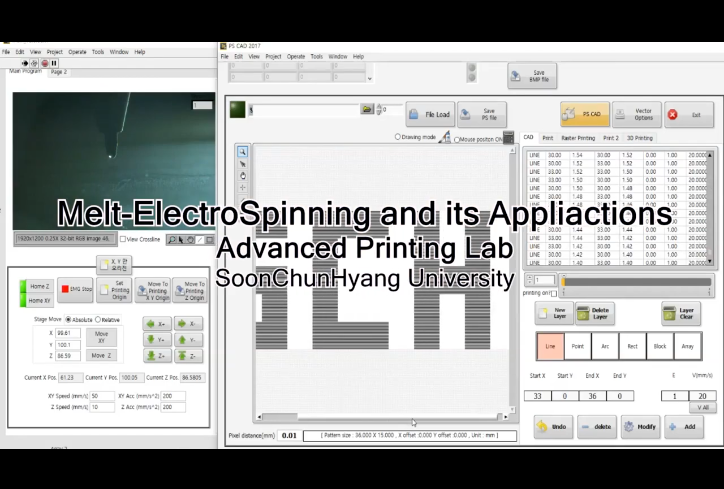Viewport: 724px width, 489px height.
Task: Toggle the Home Z button
Action: point(37,286)
